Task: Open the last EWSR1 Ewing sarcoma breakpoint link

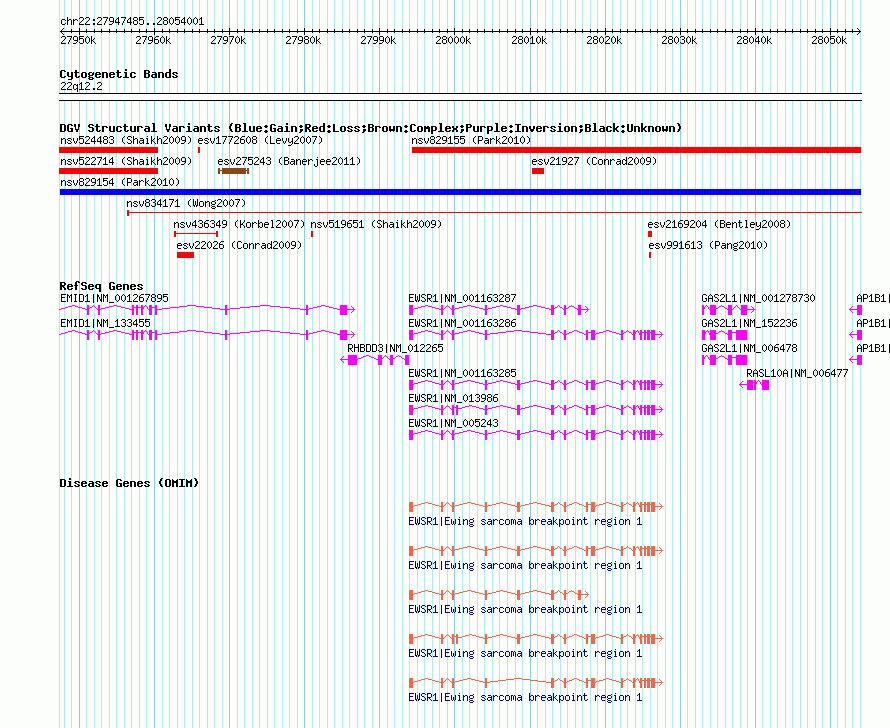Action: (x=525, y=697)
